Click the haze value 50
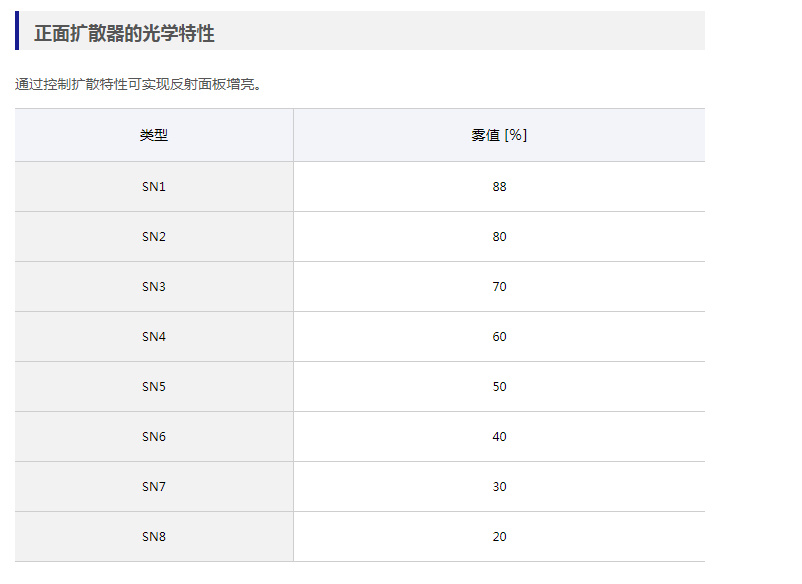 pos(499,387)
